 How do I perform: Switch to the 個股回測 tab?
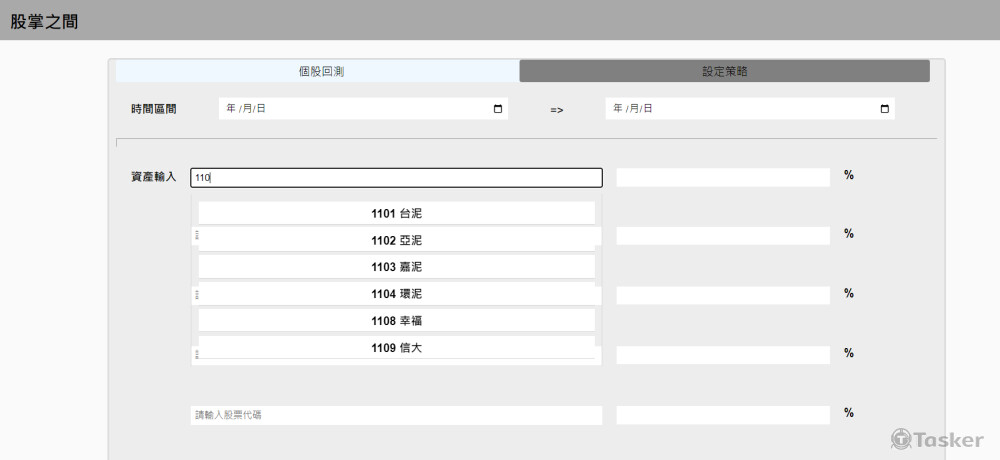(318, 71)
